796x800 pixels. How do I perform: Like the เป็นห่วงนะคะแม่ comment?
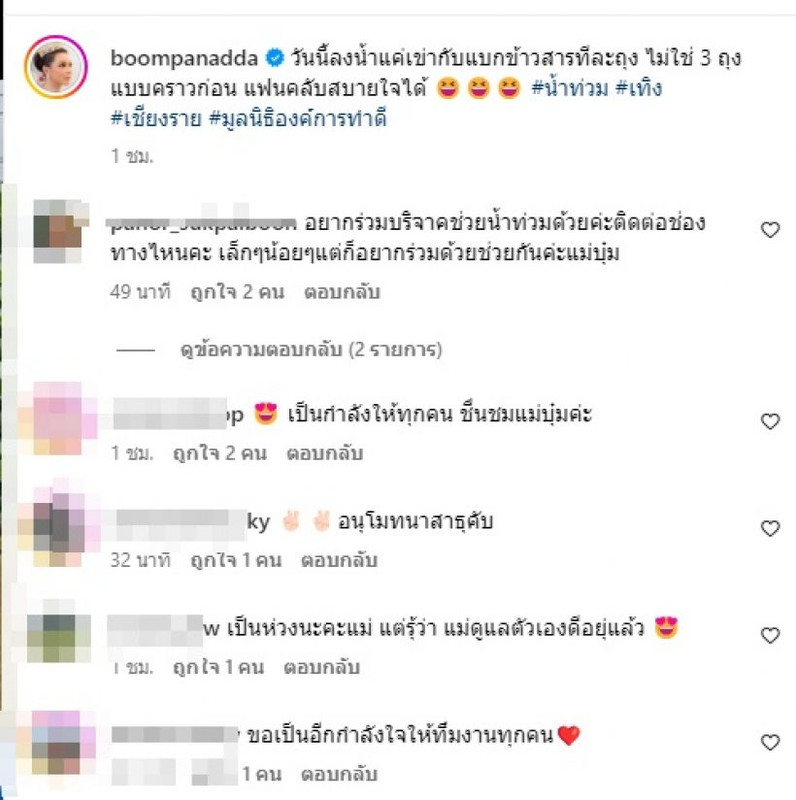point(770,635)
